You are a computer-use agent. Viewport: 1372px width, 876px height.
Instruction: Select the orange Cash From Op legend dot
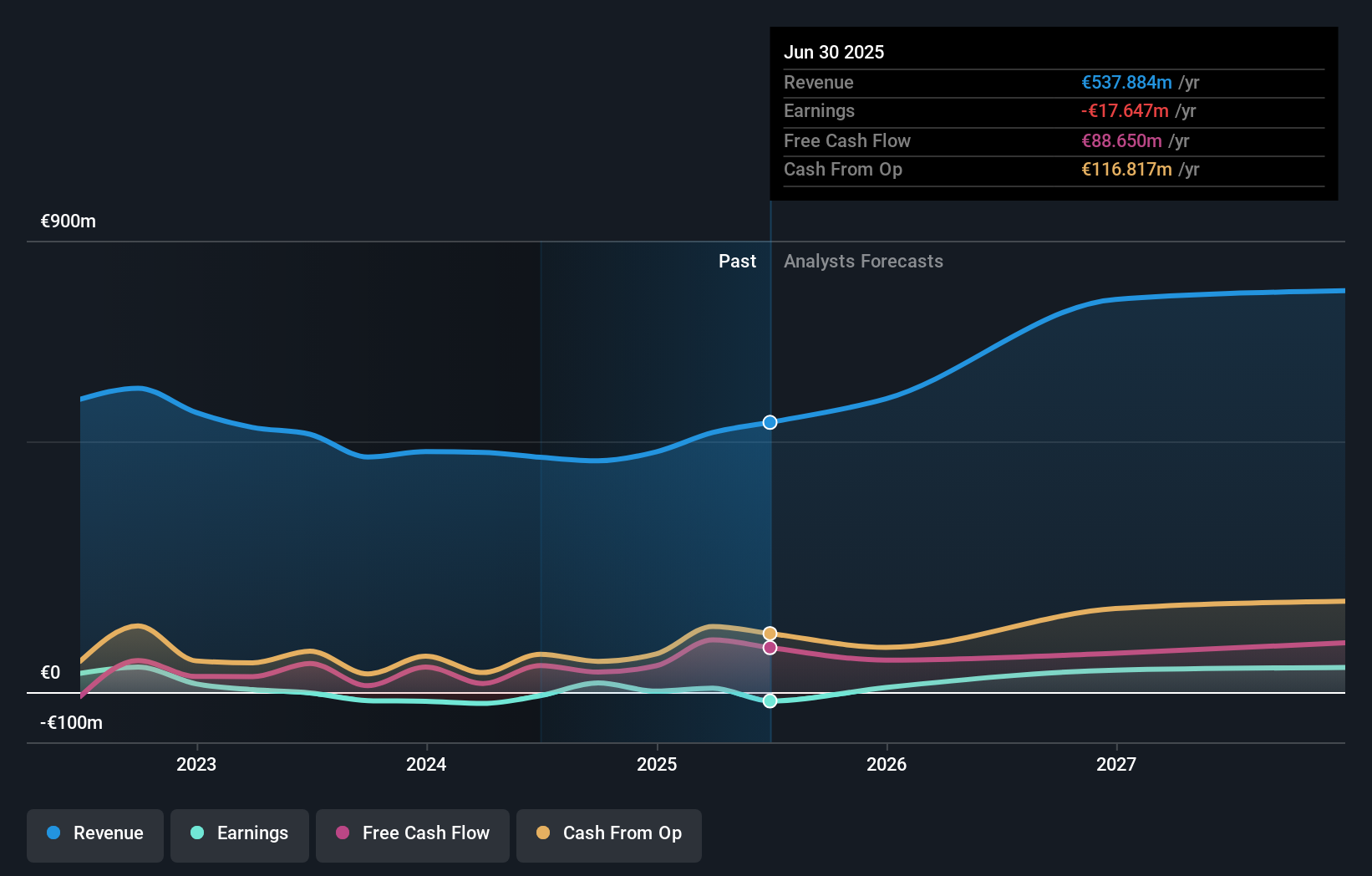544,833
